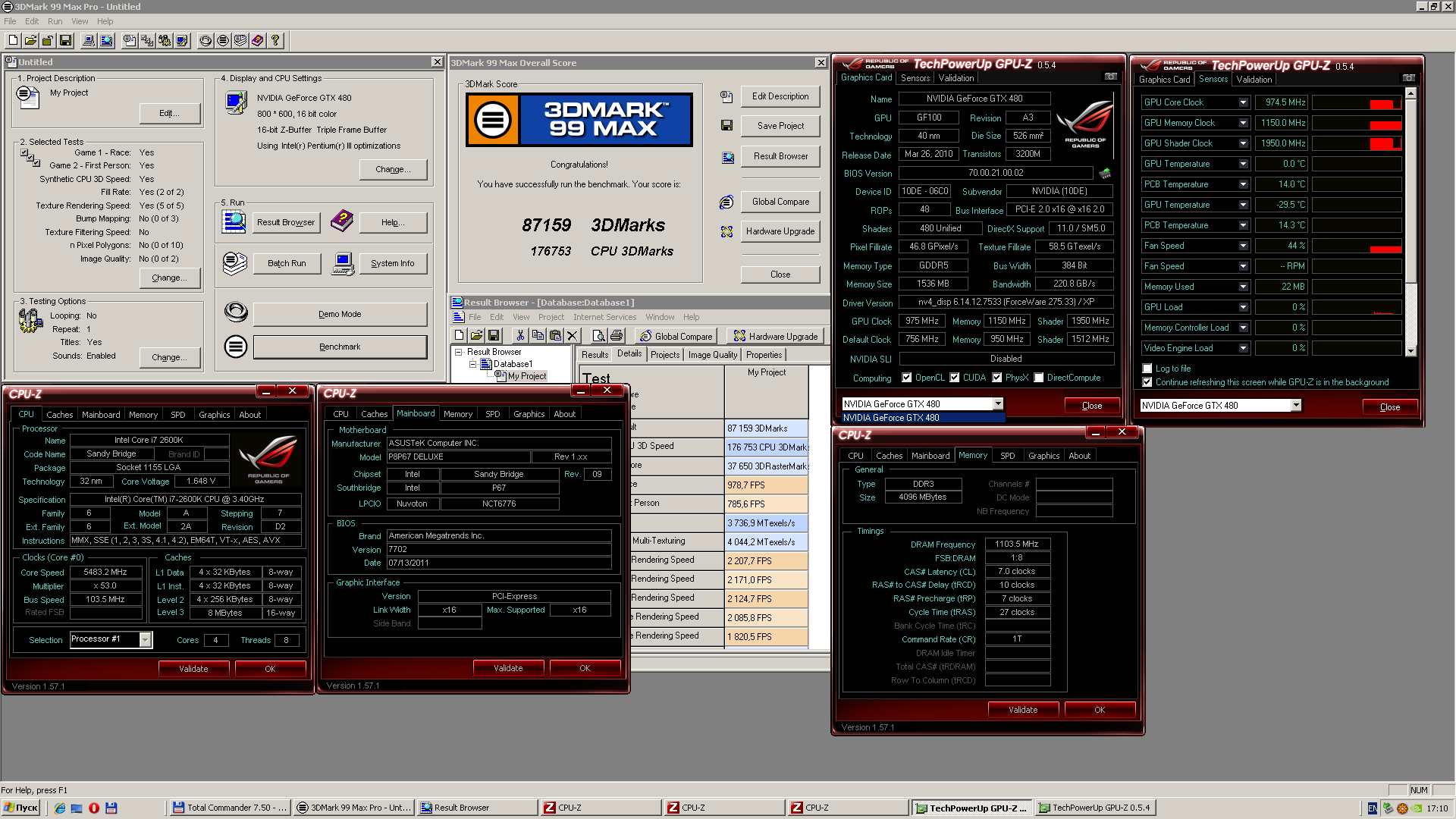Collapse the Result Browser root tree node
Image resolution: width=1456 pixels, height=819 pixels.
[x=458, y=352]
